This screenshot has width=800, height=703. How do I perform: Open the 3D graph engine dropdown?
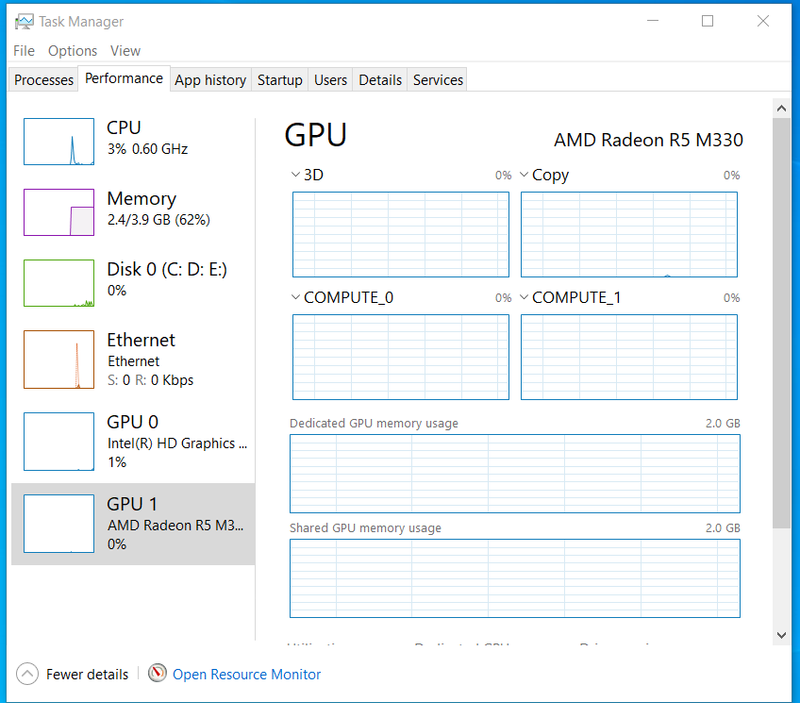point(295,175)
